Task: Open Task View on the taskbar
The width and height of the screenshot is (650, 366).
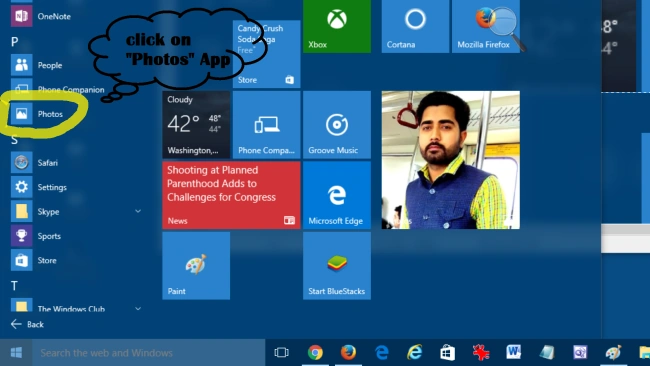Action: 281,353
